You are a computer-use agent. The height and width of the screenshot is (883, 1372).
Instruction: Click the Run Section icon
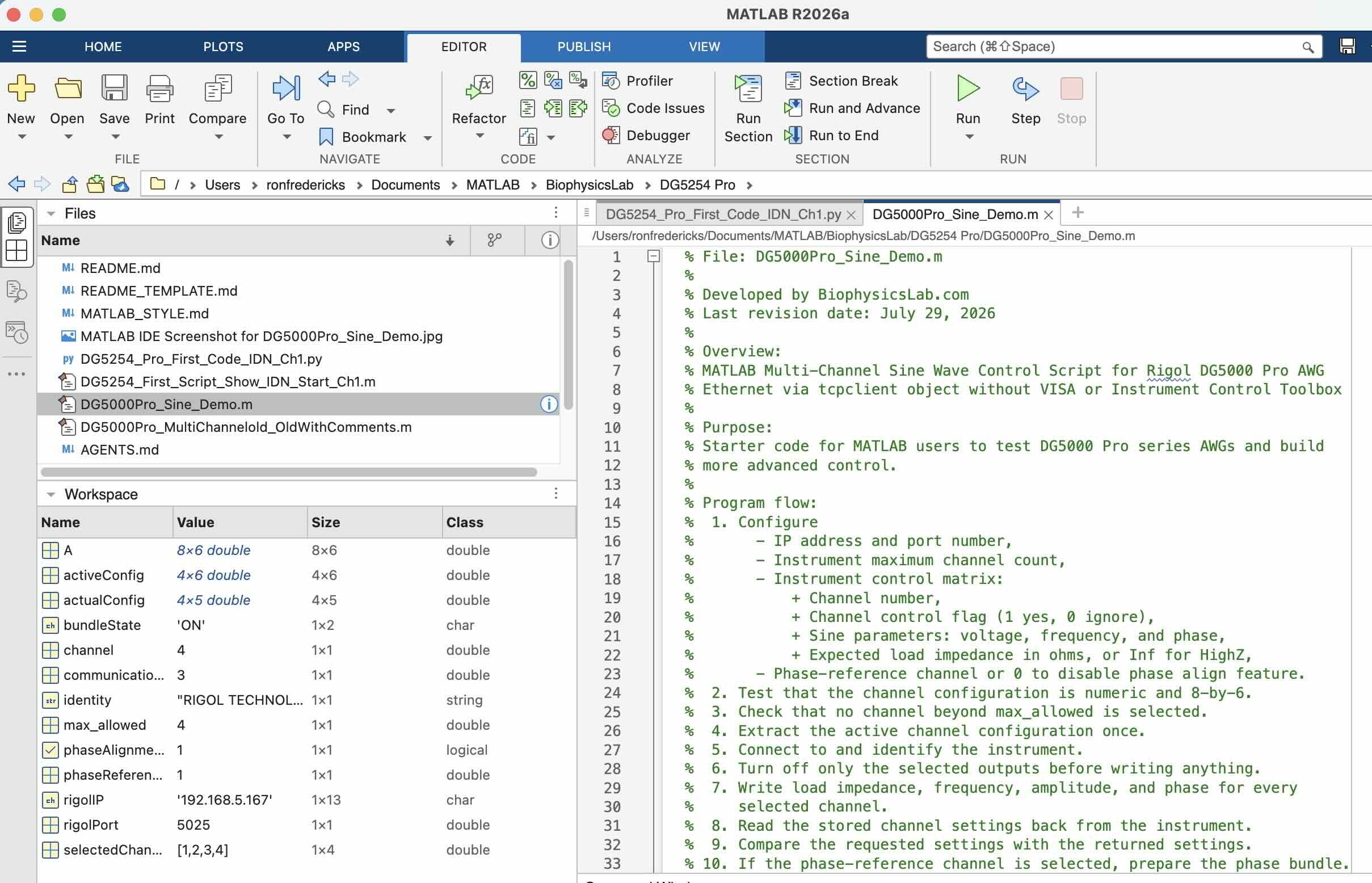point(748,88)
